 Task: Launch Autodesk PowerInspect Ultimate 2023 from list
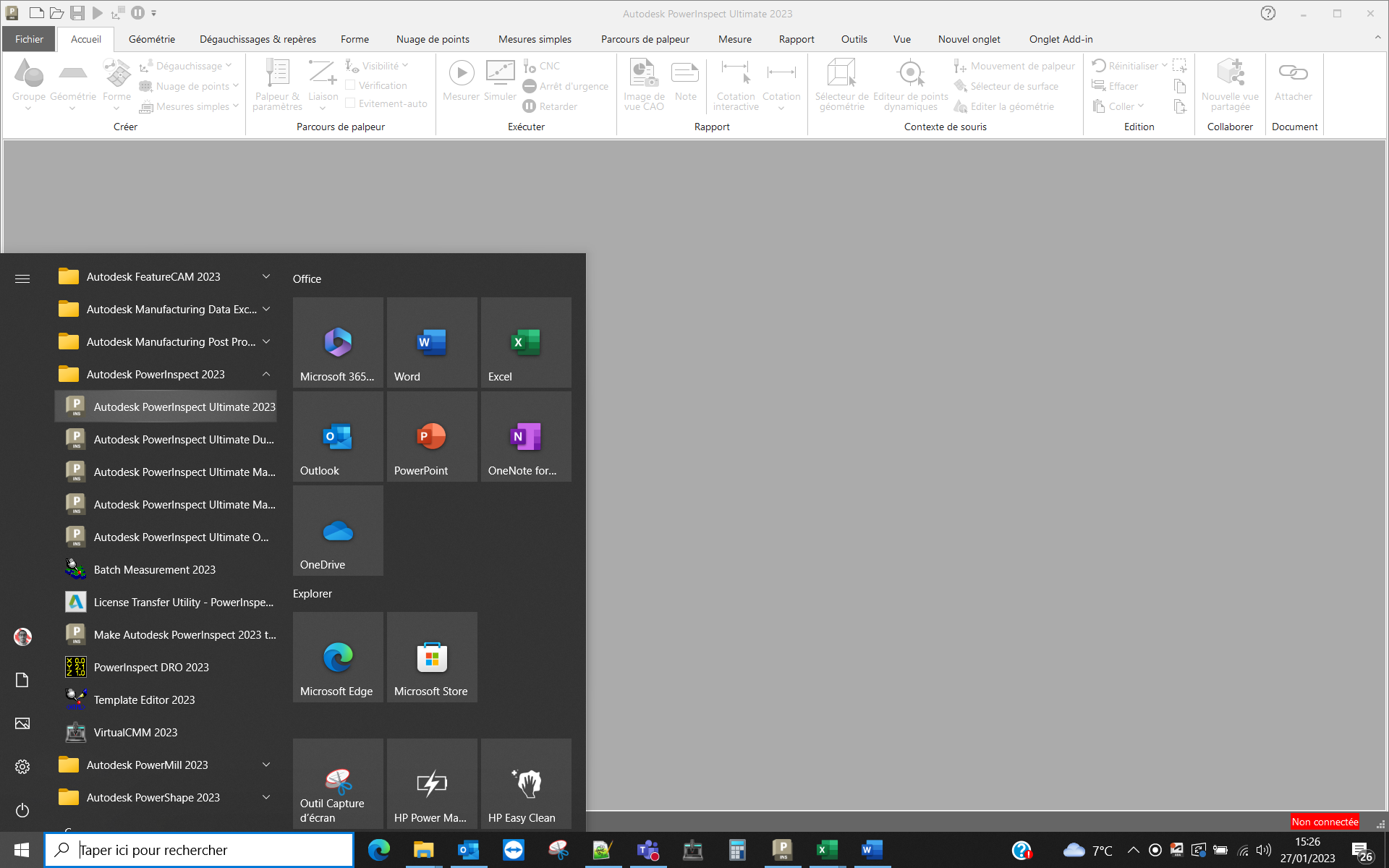(x=166, y=407)
